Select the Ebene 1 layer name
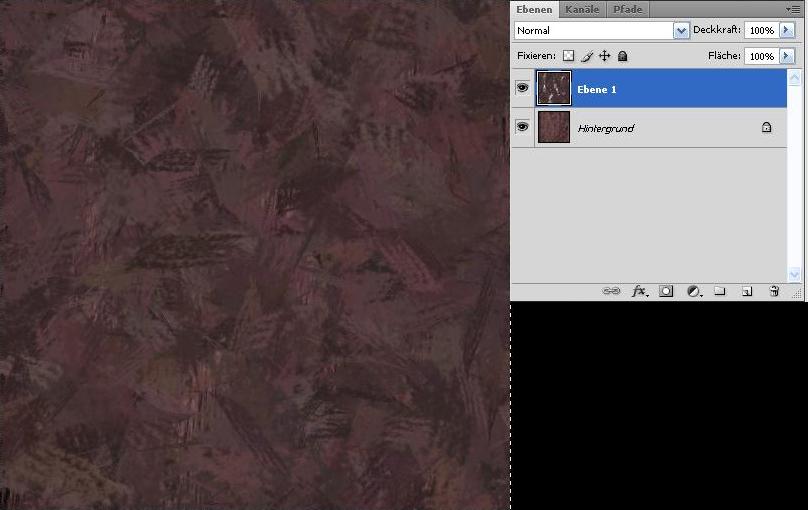Image resolution: width=808 pixels, height=510 pixels. (x=597, y=90)
